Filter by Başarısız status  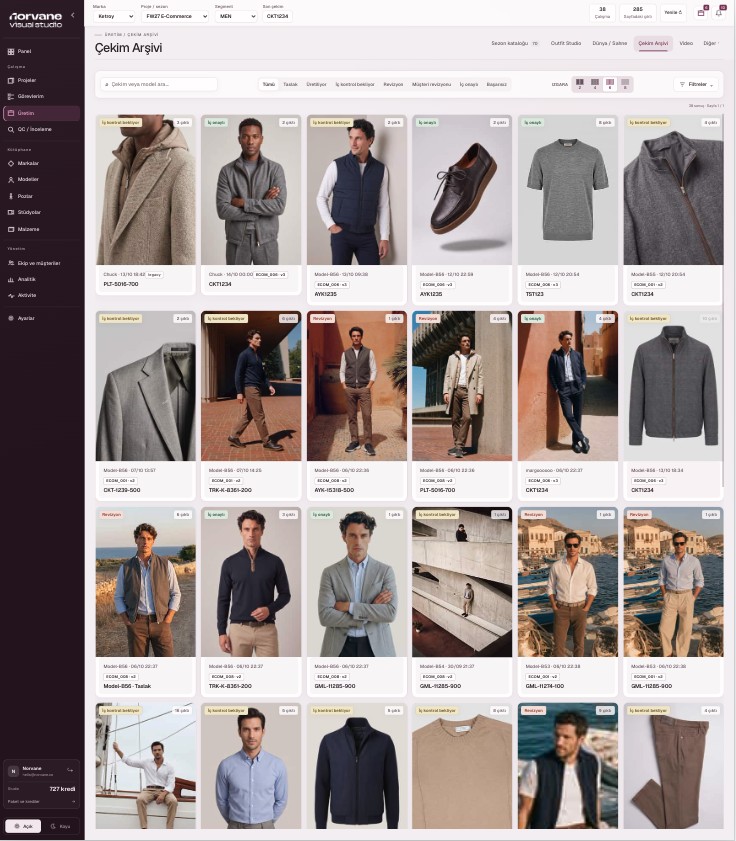coord(496,84)
